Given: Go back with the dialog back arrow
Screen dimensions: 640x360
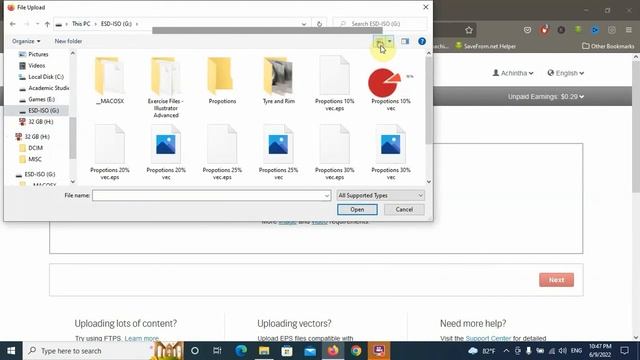Looking at the screenshot, I should [13, 24].
